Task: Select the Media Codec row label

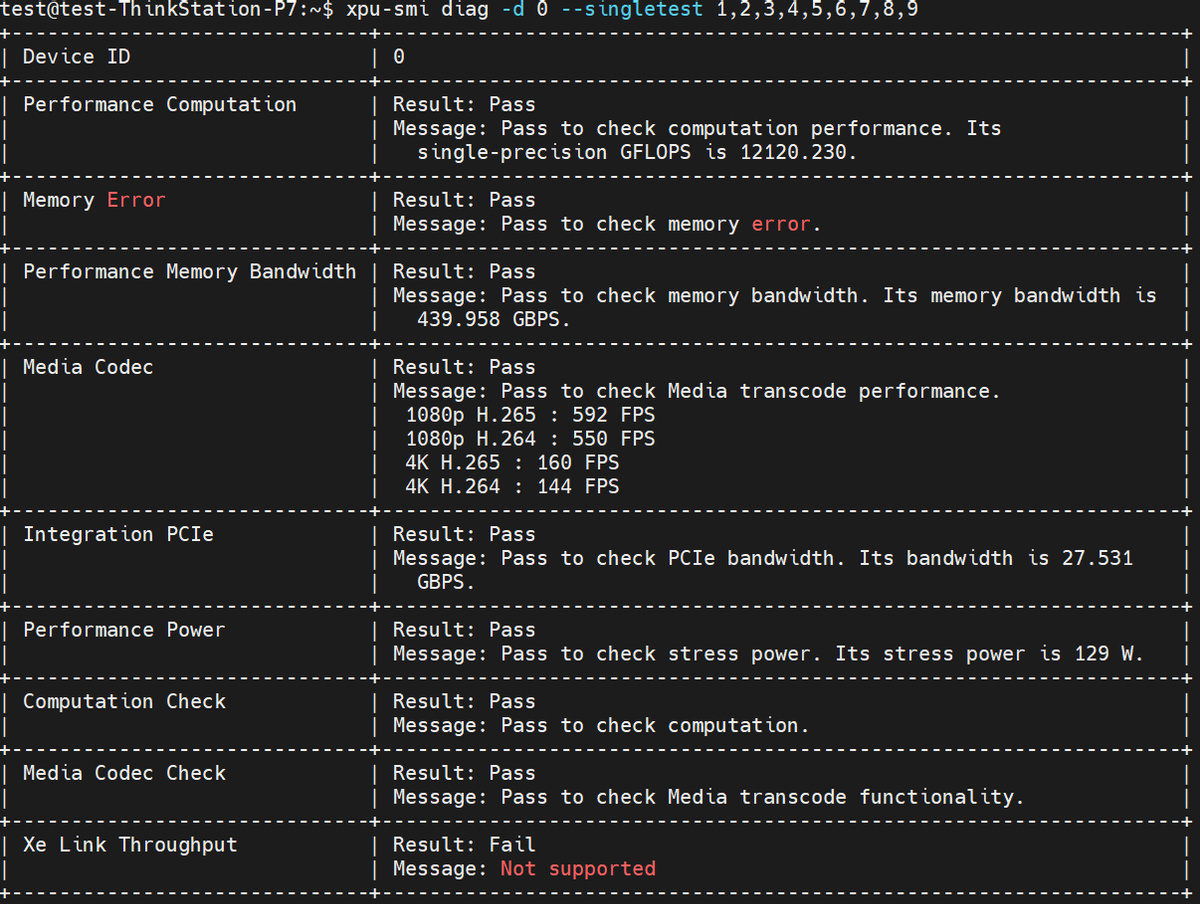Action: point(88,367)
